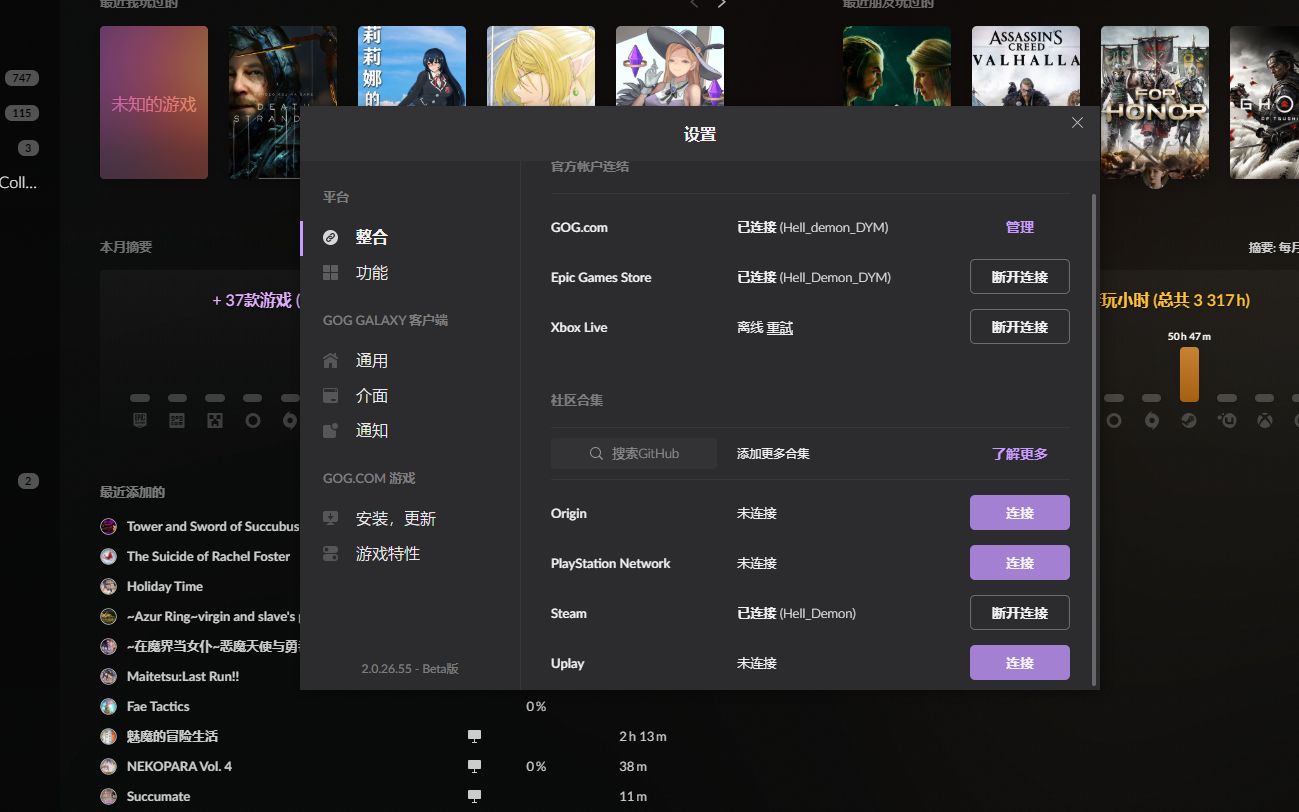
Task: Click the magnifier icon in GitHub search
Action: [596, 454]
